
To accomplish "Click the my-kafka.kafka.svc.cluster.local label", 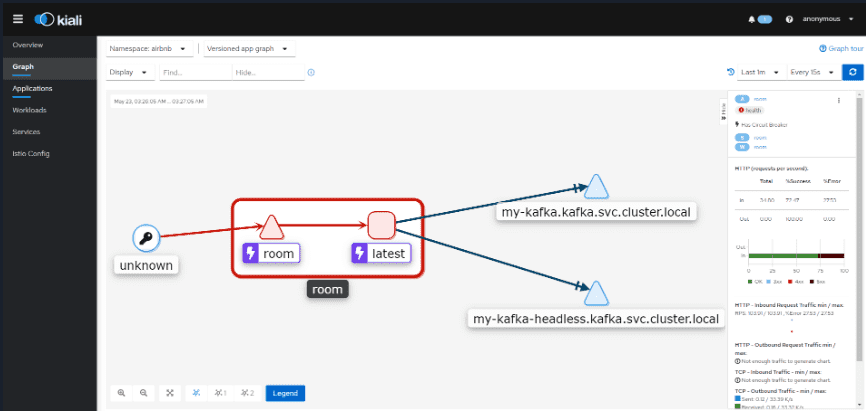I will click(x=596, y=212).
